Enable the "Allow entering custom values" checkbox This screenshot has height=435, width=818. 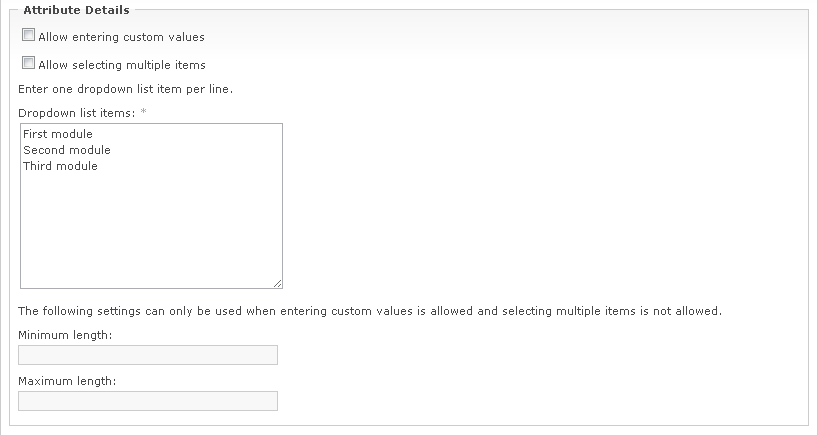tap(28, 35)
